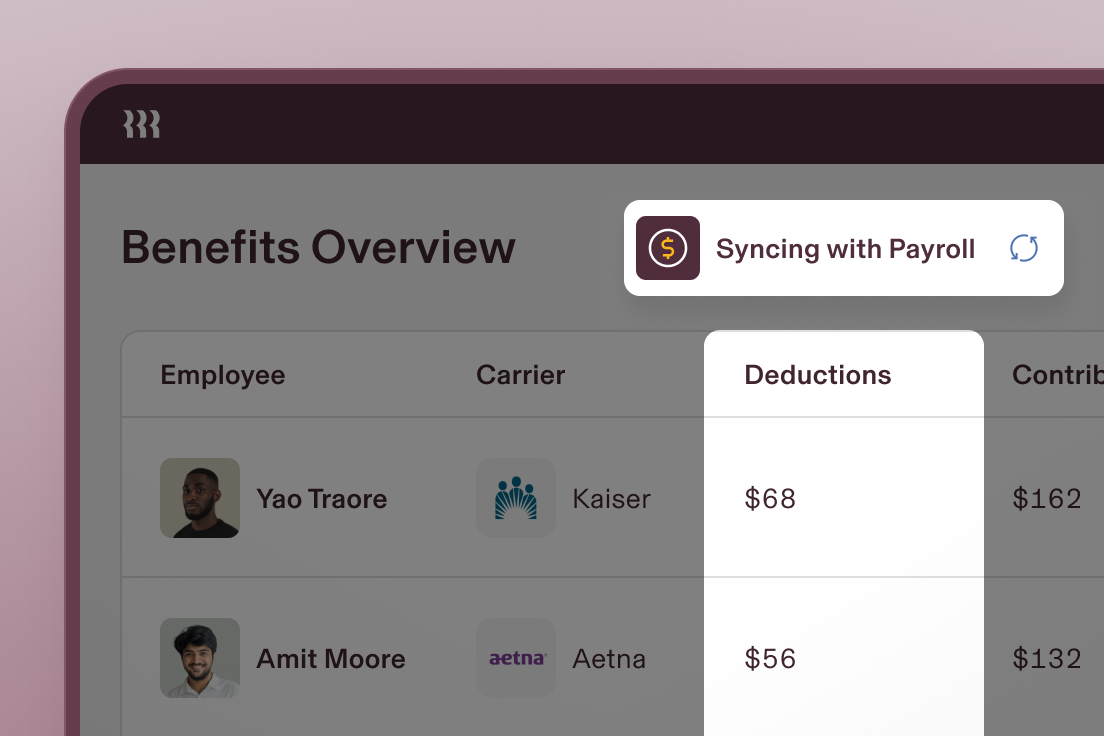Select the Aetna carrier logo
This screenshot has width=1104, height=736.
pos(516,658)
